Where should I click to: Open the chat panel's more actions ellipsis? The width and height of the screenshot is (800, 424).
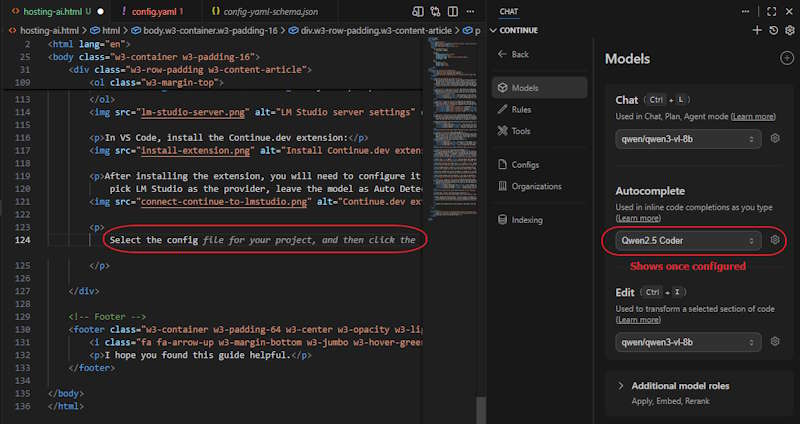745,11
